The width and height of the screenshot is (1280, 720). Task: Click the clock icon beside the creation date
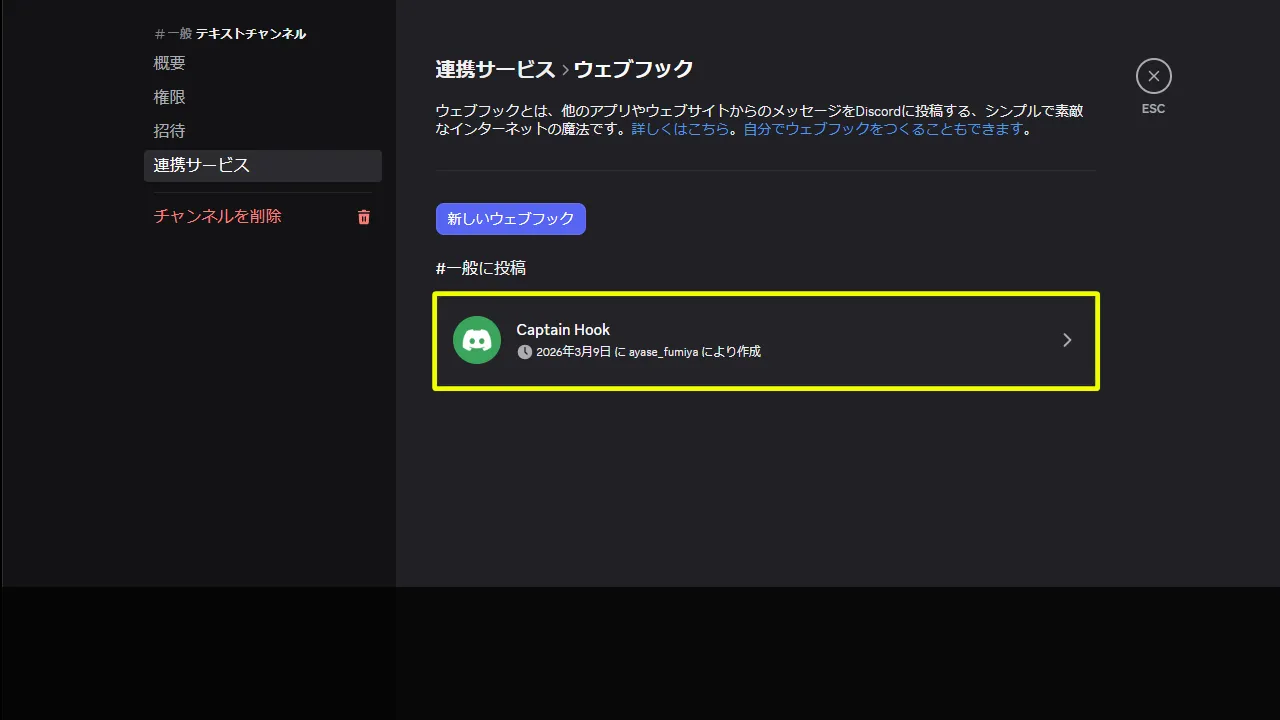click(525, 351)
